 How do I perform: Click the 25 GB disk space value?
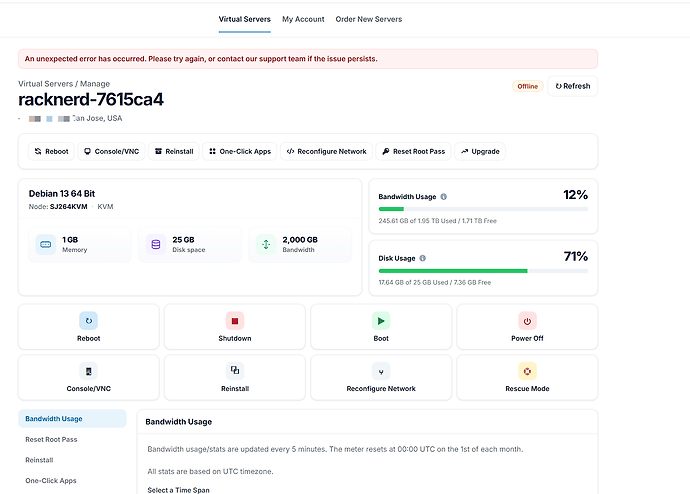(183, 240)
